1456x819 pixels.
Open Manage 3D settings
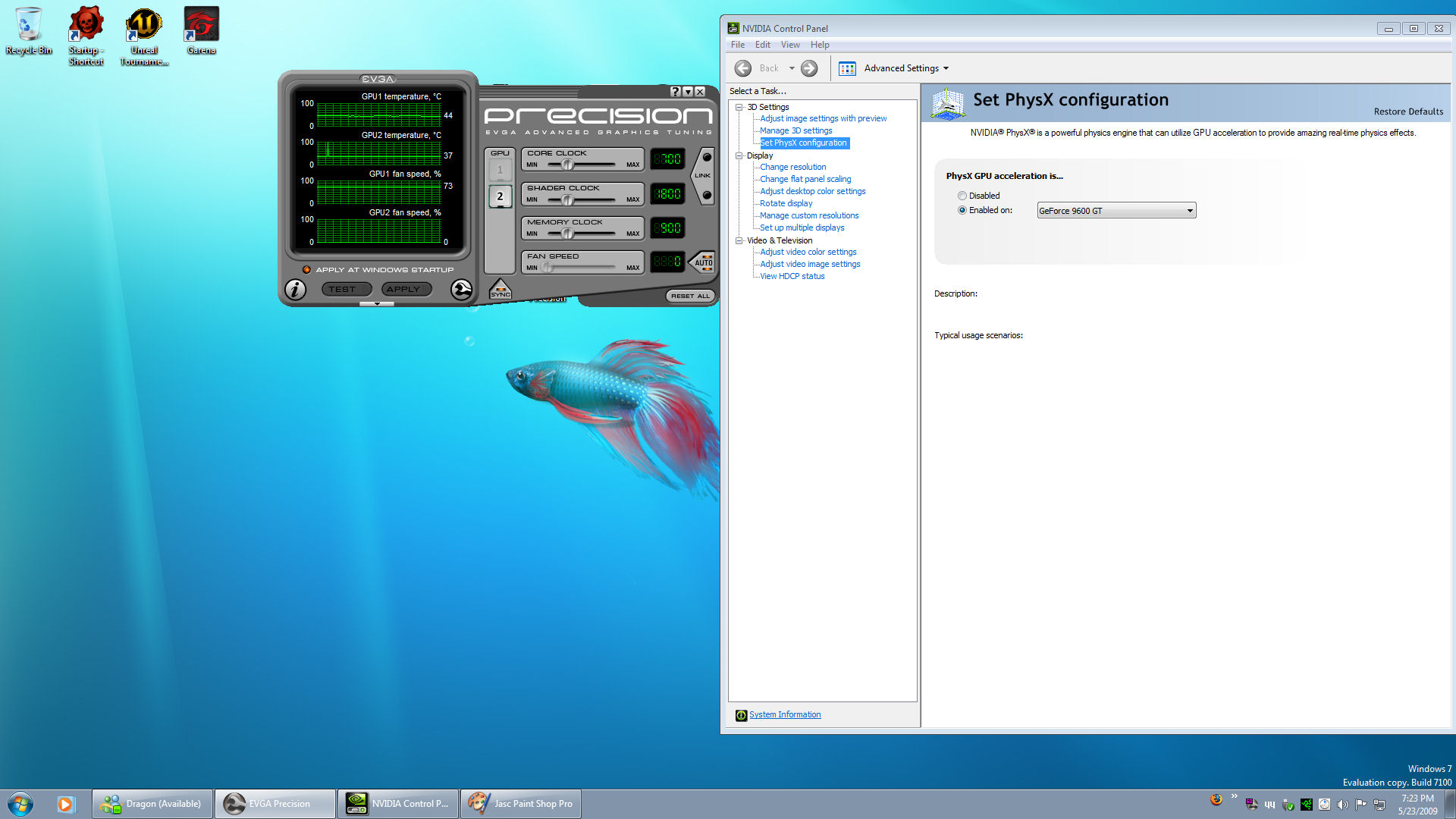point(795,130)
